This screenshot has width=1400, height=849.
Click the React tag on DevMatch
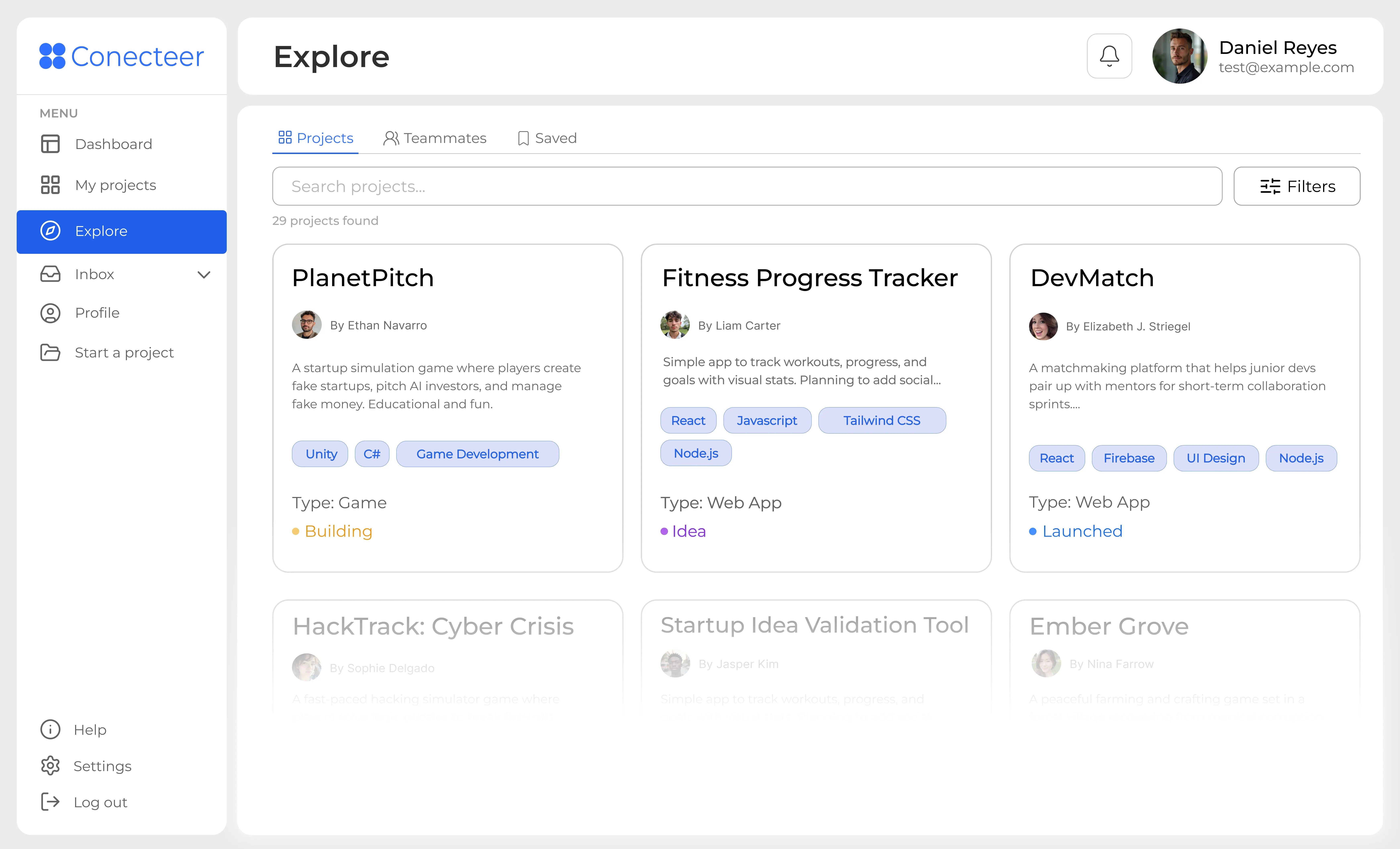(1057, 458)
